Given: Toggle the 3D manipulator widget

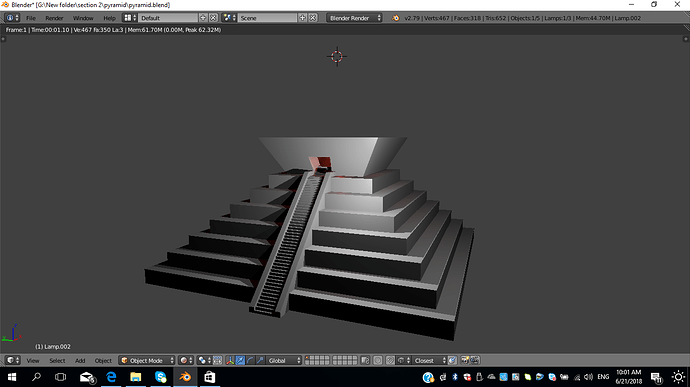Looking at the screenshot, I should (230, 360).
